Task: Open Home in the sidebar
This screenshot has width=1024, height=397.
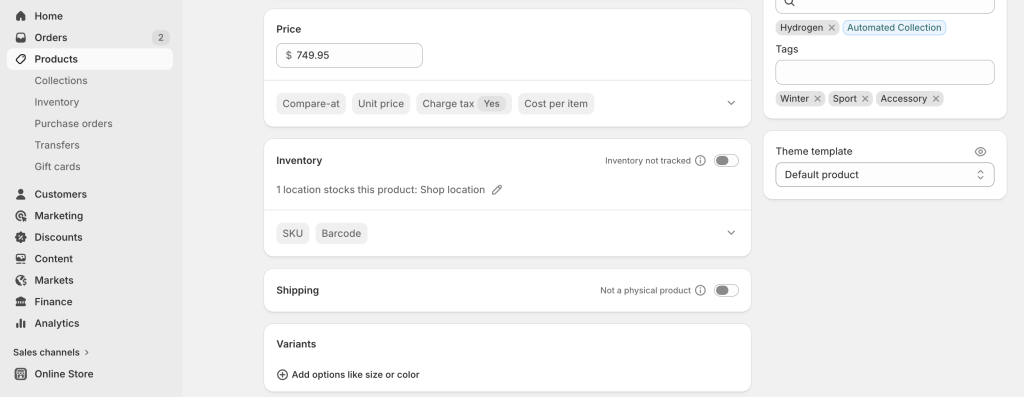Action: pyautogui.click(x=90, y=16)
